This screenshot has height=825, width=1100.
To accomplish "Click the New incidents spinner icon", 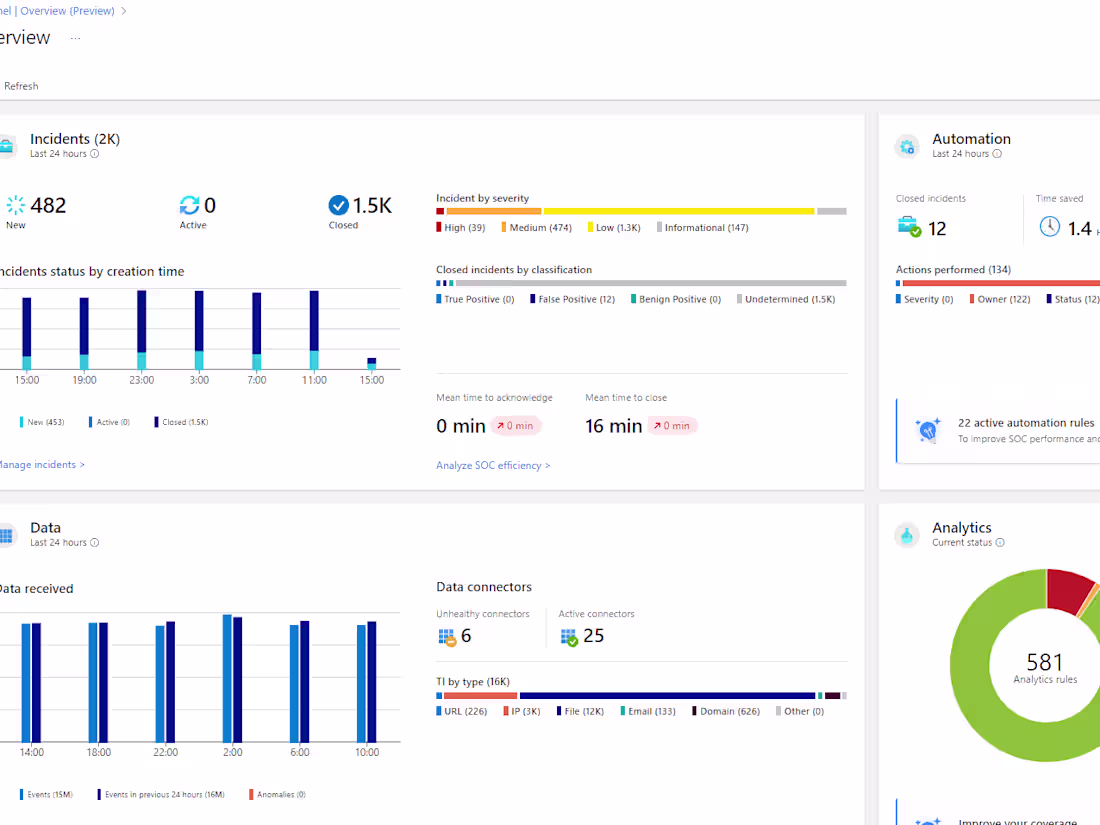I will pyautogui.click(x=15, y=205).
